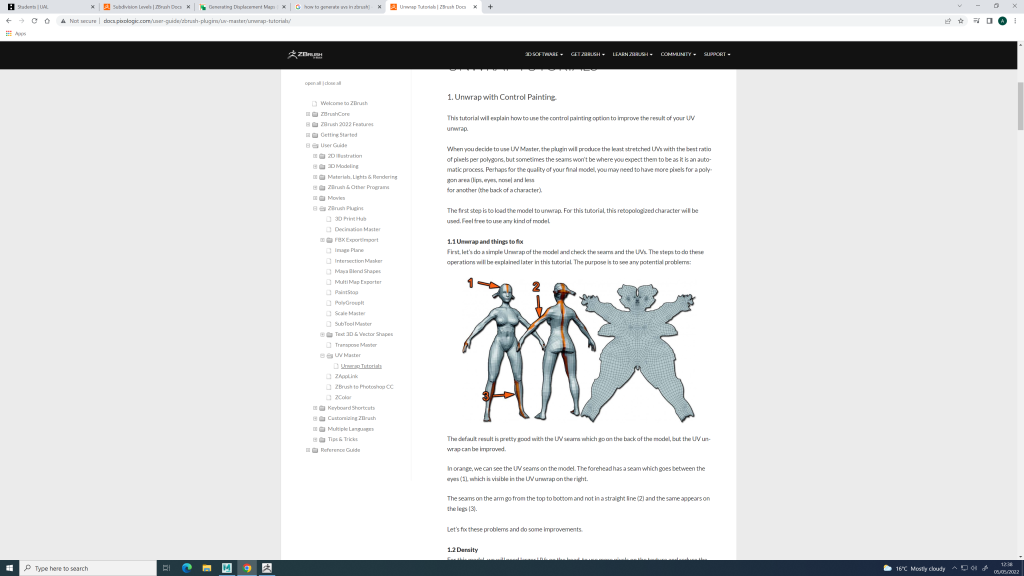
Task: Switch to Generating Displacement Maps tab
Action: pyautogui.click(x=242, y=7)
